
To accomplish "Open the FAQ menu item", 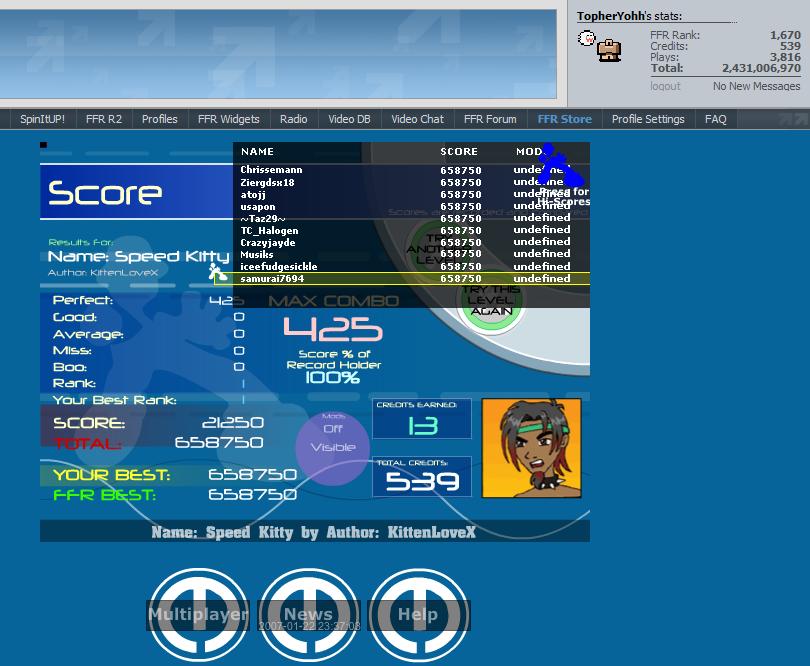I will pos(715,119).
